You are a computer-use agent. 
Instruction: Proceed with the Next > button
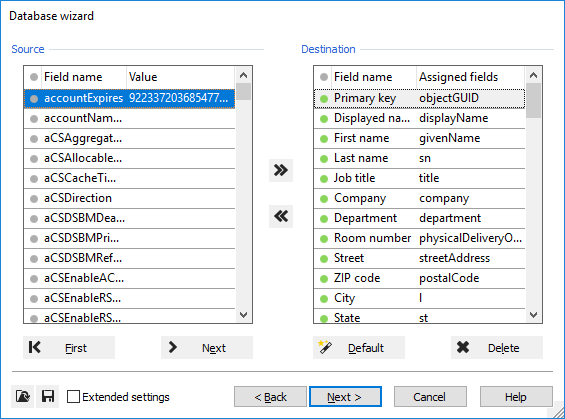(345, 397)
